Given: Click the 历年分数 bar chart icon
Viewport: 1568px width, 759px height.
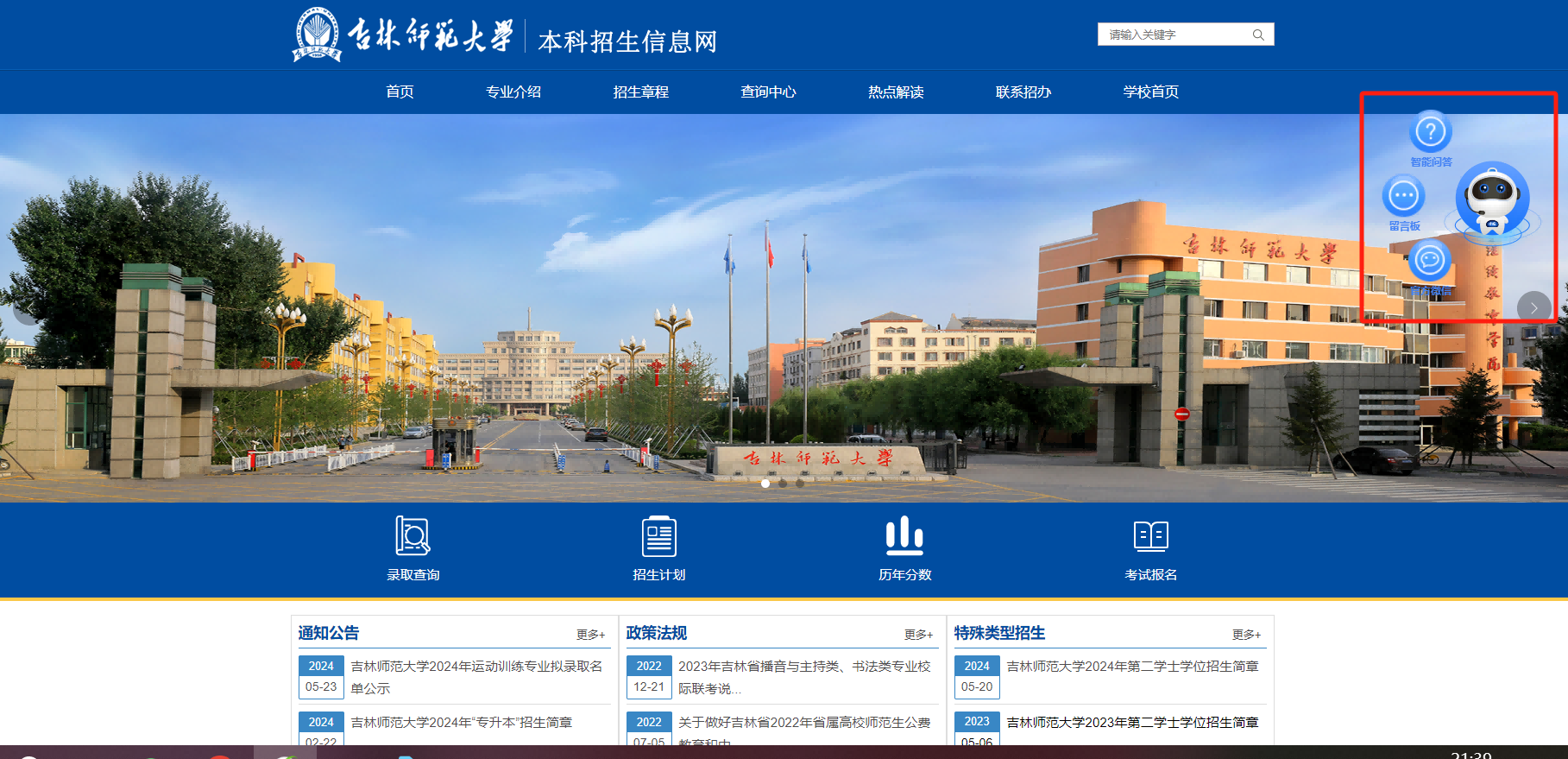Looking at the screenshot, I should click(x=904, y=536).
